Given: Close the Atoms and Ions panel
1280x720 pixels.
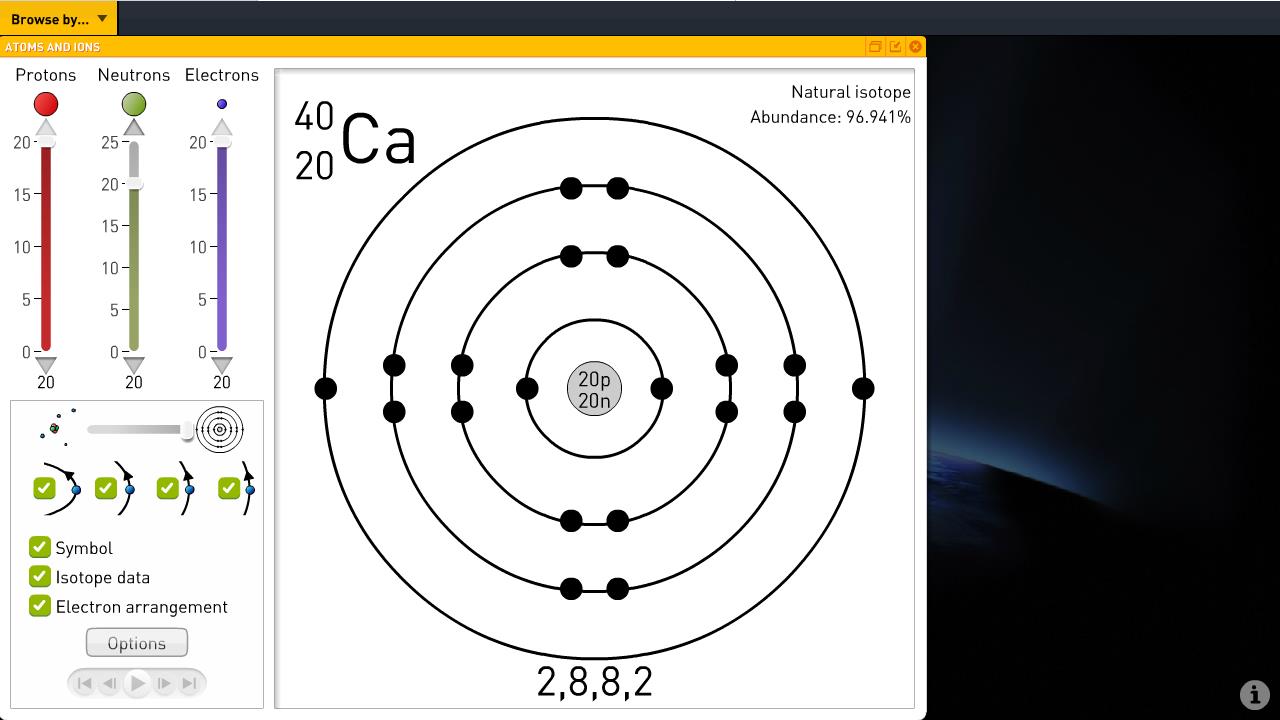Looking at the screenshot, I should [x=915, y=47].
